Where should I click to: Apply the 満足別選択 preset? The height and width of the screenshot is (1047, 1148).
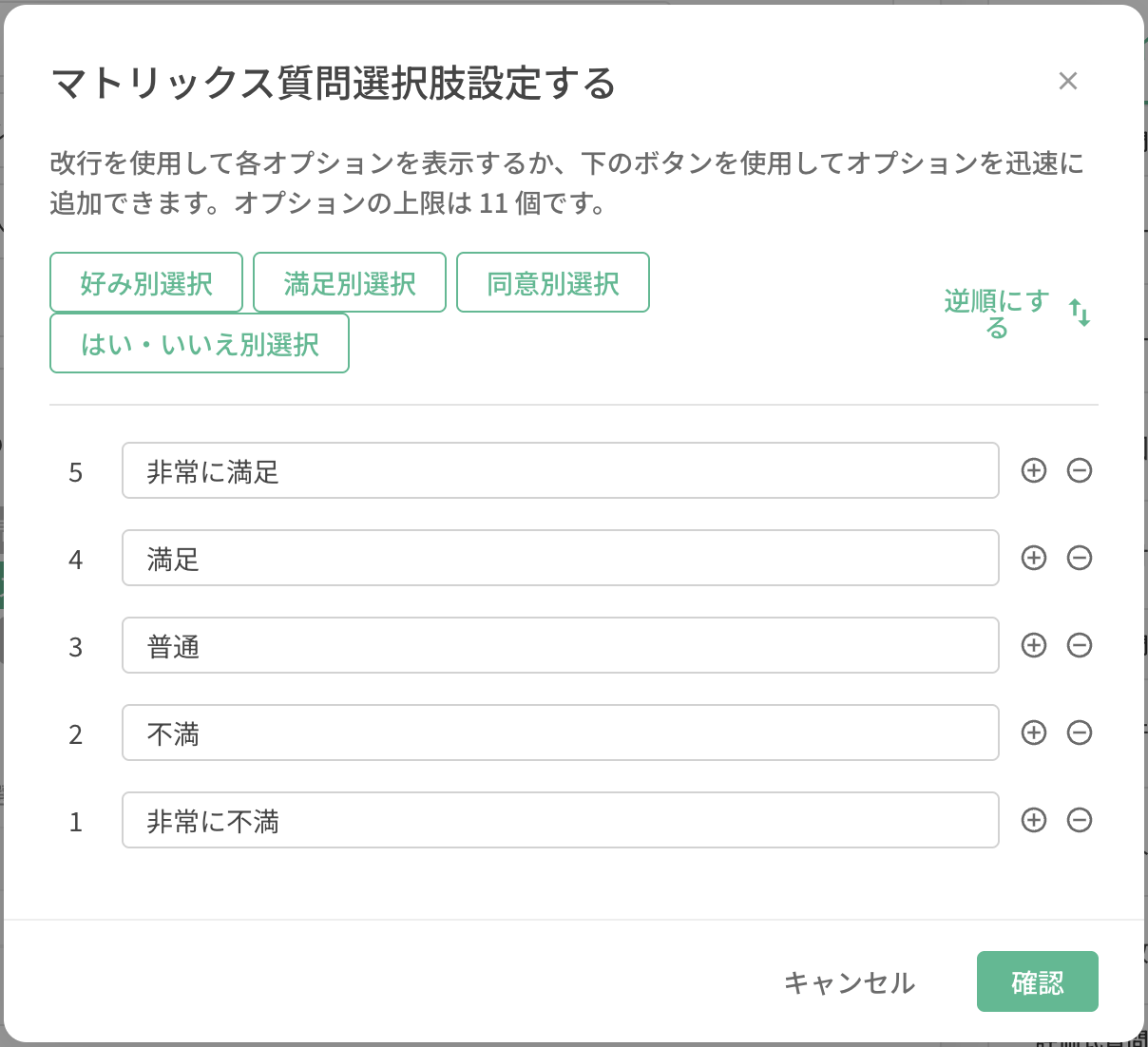click(x=350, y=282)
